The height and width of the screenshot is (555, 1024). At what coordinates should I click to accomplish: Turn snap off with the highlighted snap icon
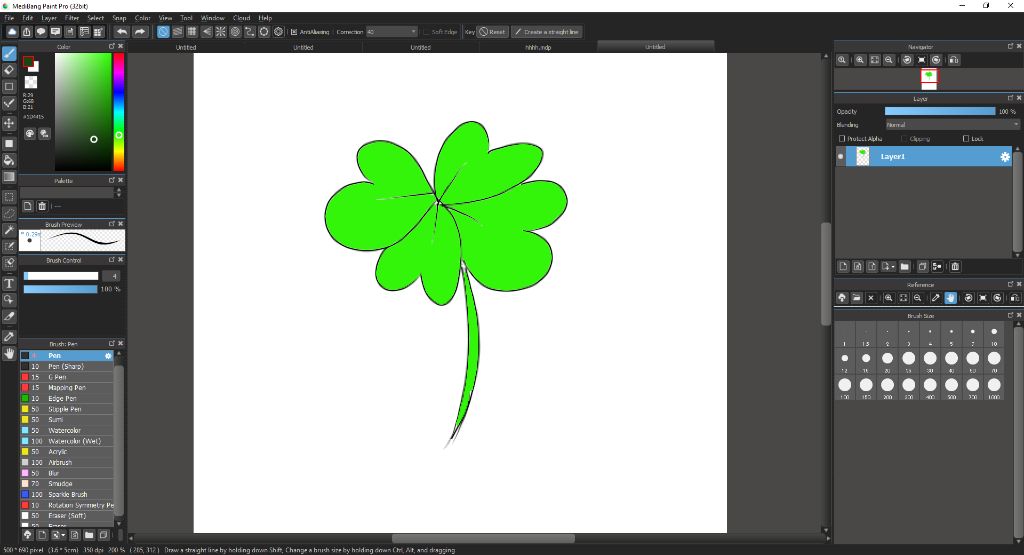coord(163,31)
